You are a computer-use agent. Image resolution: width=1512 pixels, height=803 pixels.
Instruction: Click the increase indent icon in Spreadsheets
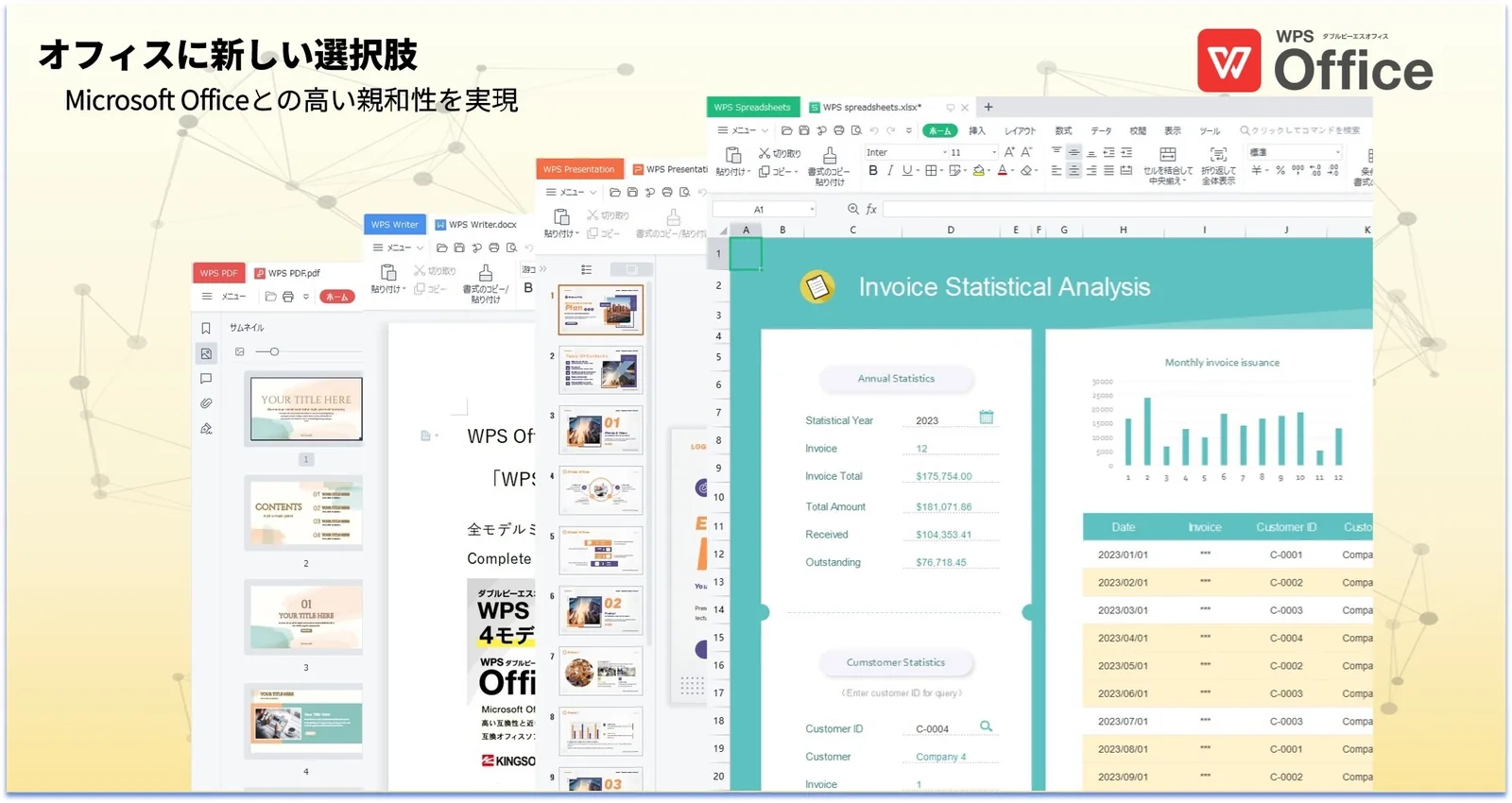point(1126,152)
